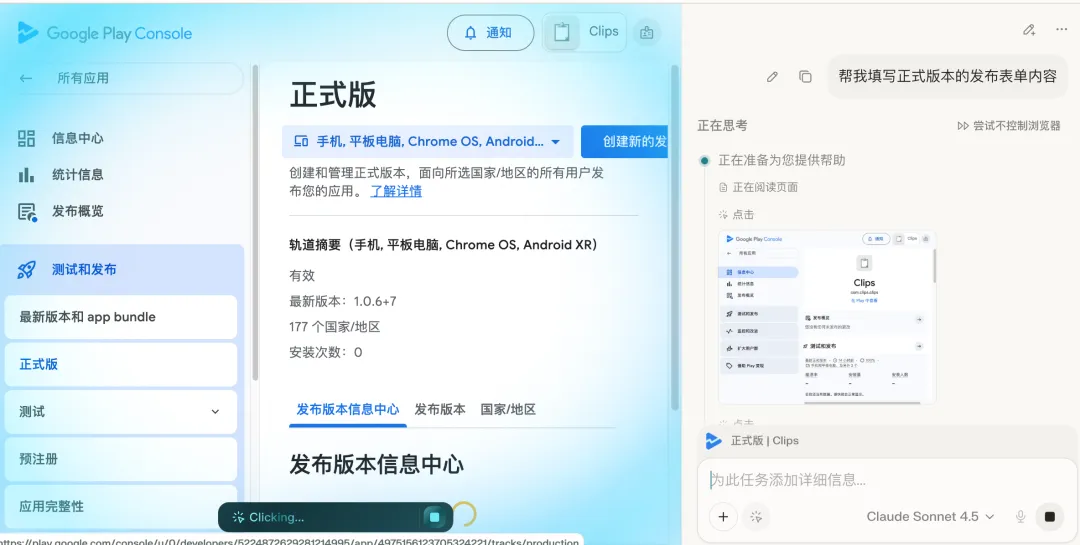Open the Claude Sonnet 4.5 model dropdown
Viewport: 1080px width, 545px height.
coord(931,517)
